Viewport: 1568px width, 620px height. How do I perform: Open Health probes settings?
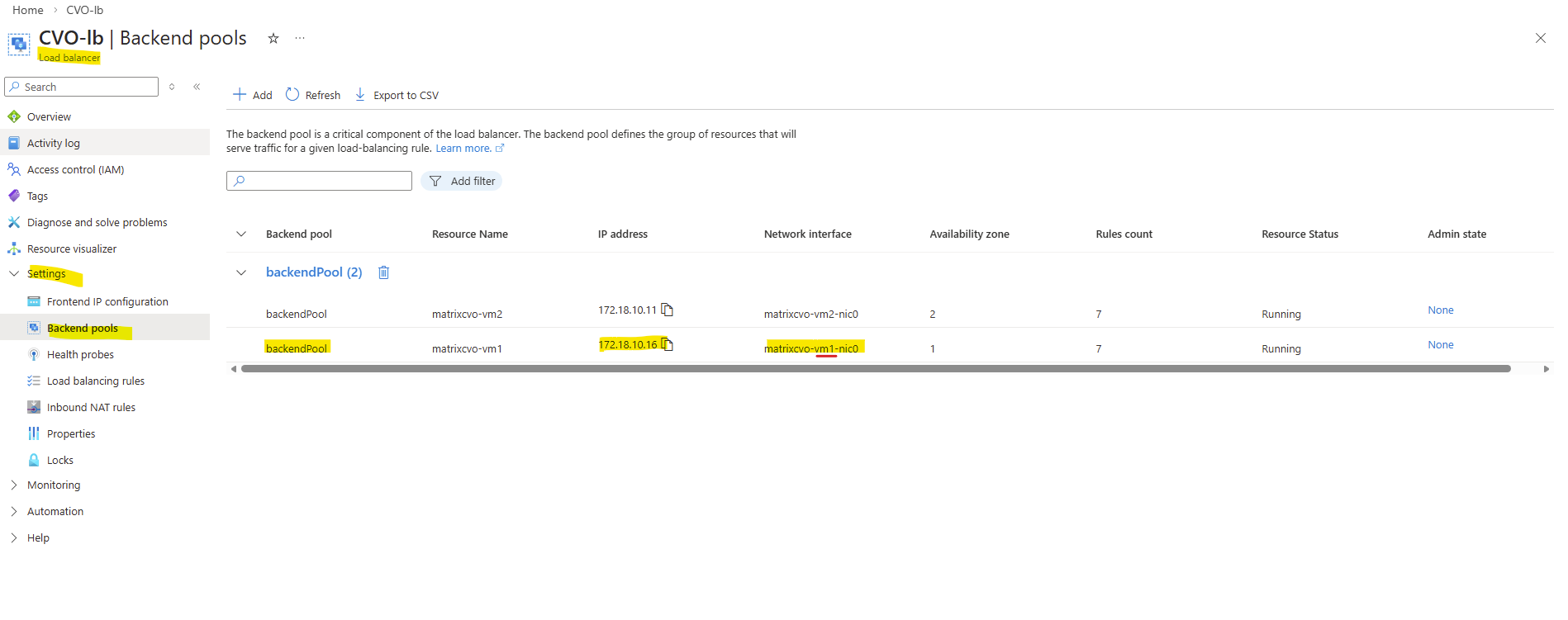click(x=80, y=355)
